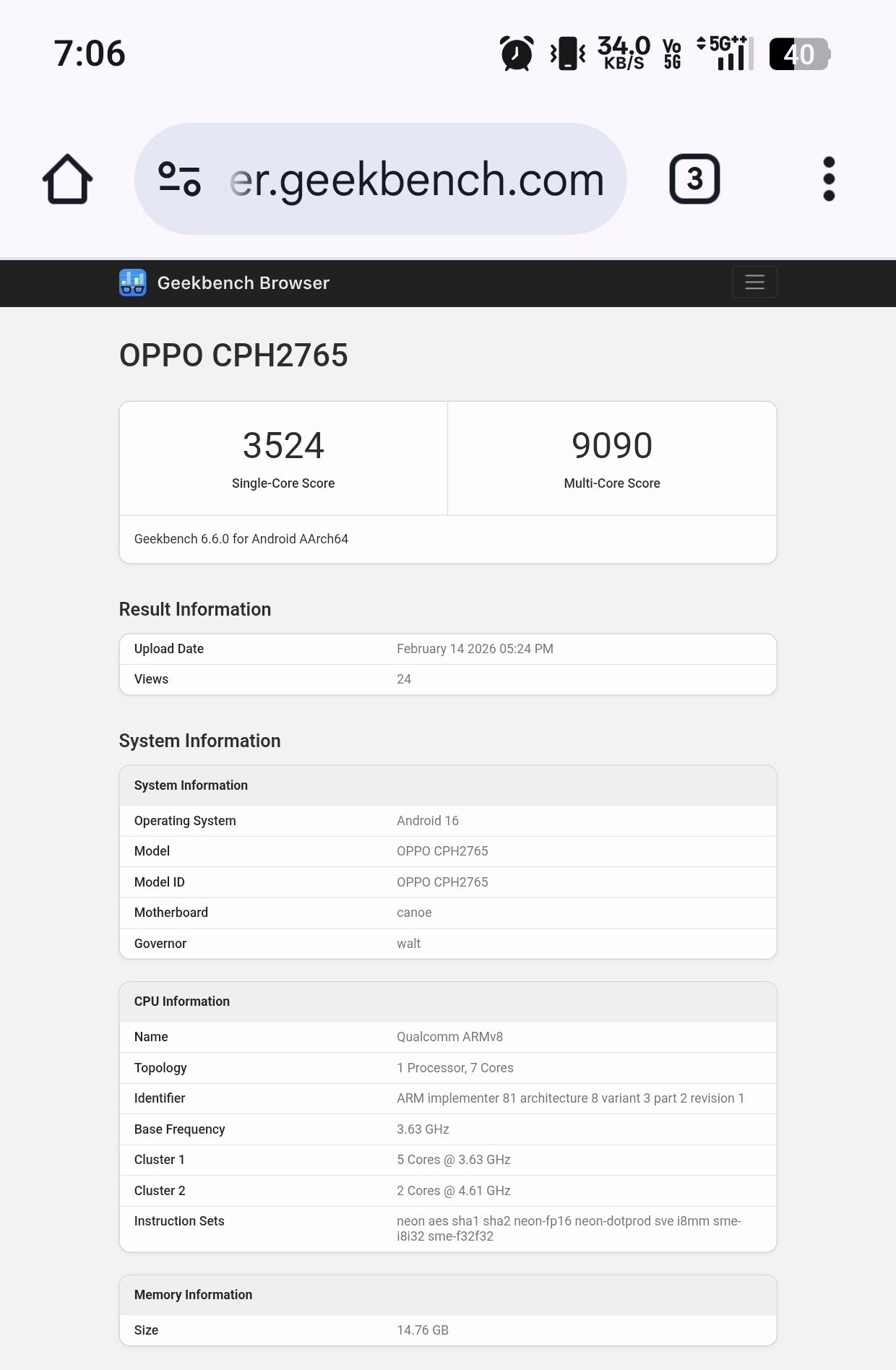Tap the Multi-Core Score 9090
This screenshot has width=896, height=1370.
(x=612, y=445)
